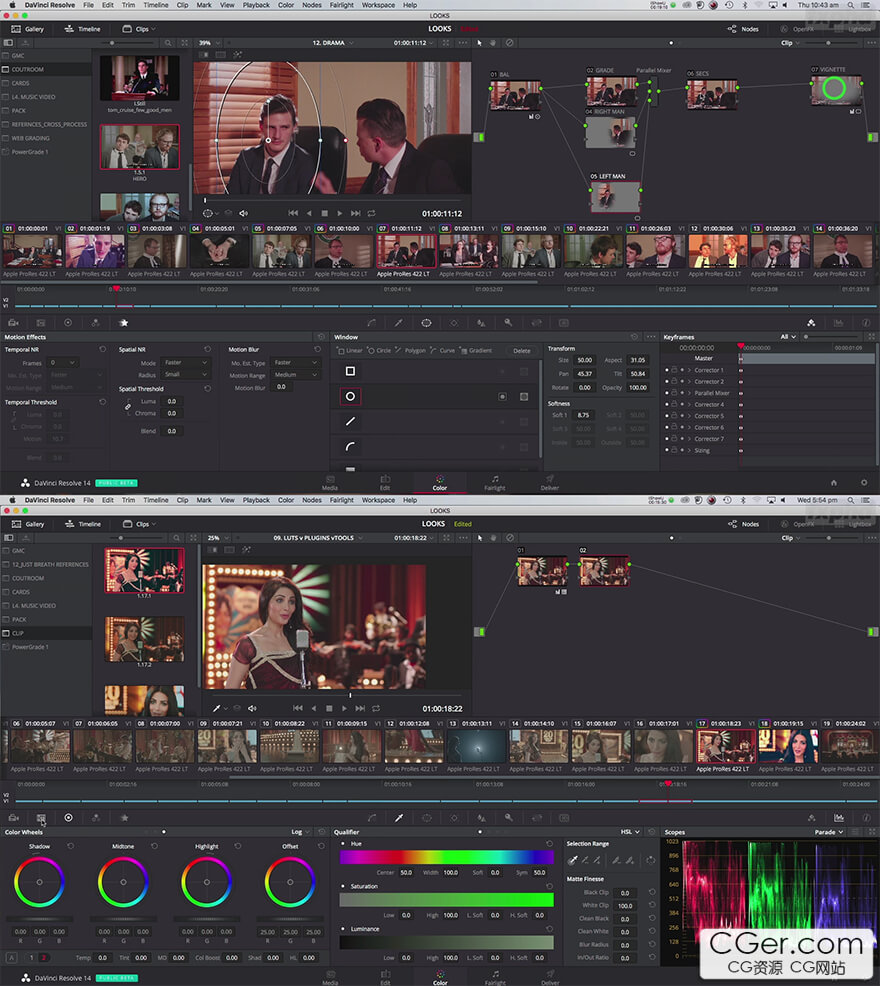Mute viewer audio in lower window
880x986 pixels.
pos(252,708)
